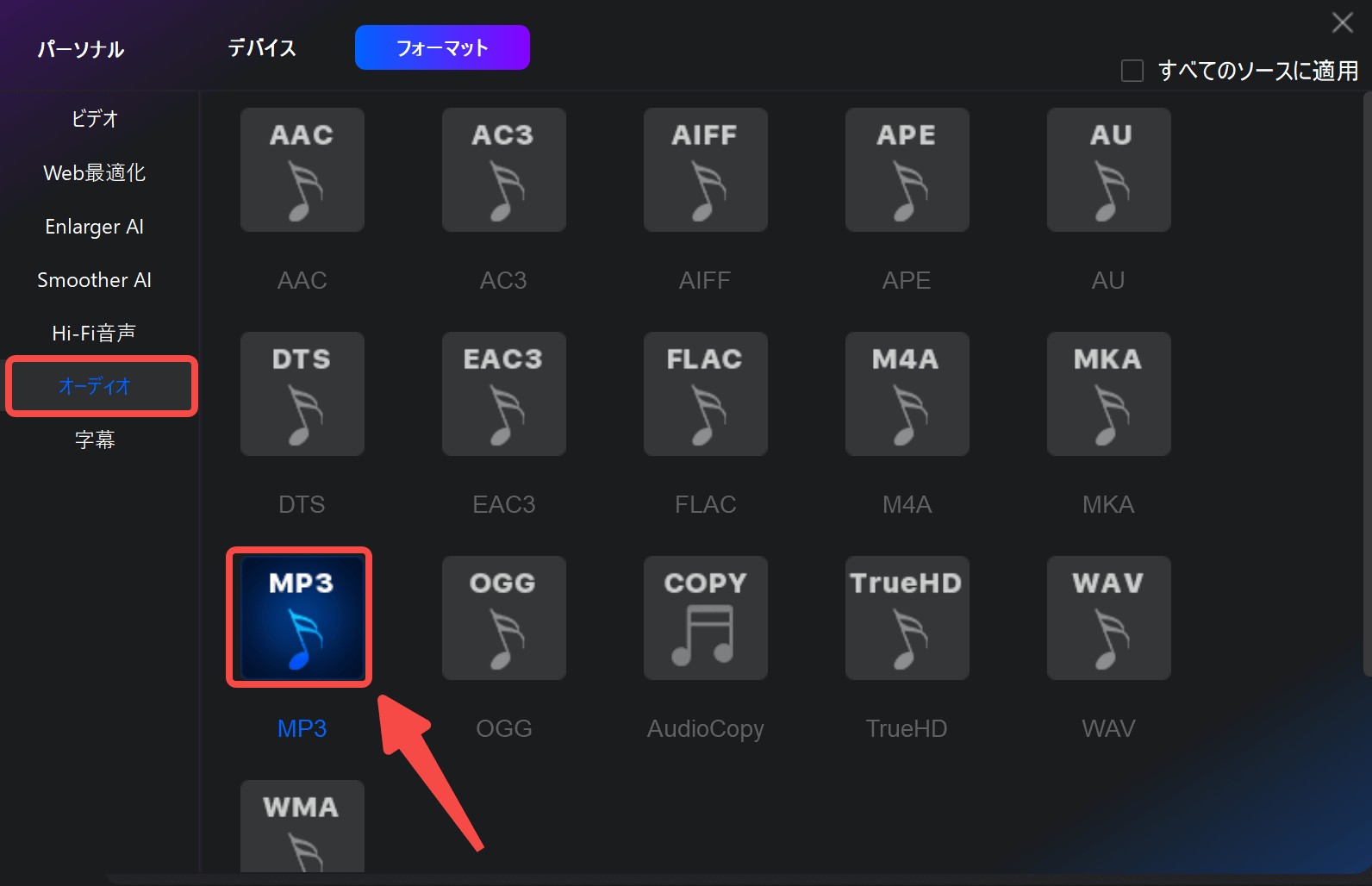Click the AAC text label below icon
Viewport: 1372px width, 886px height.
tap(302, 280)
